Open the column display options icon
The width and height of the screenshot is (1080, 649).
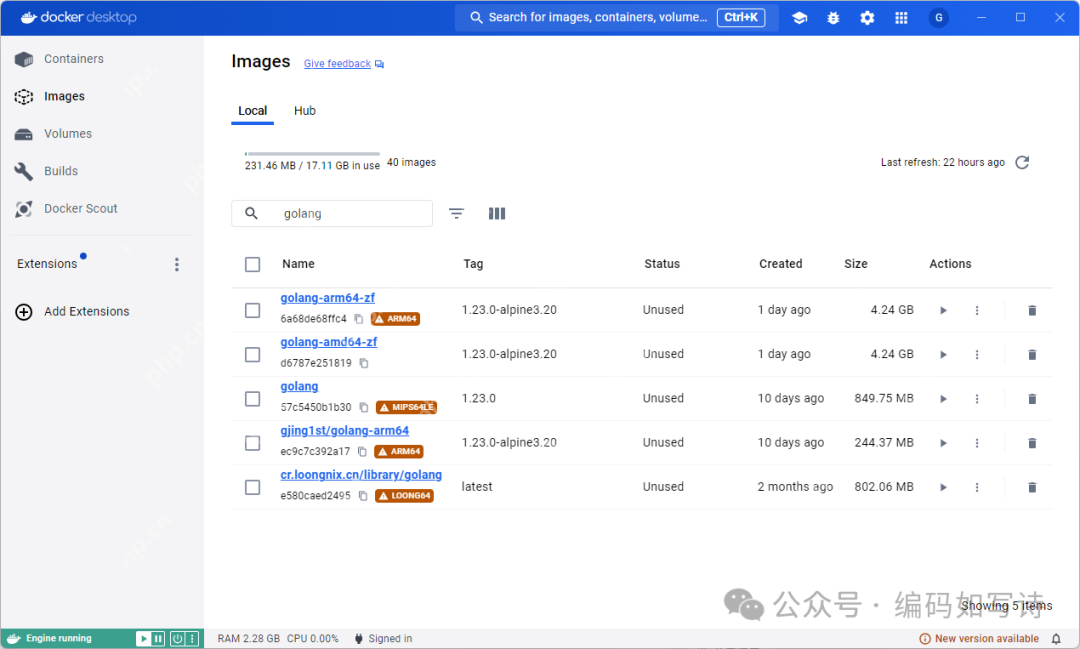[497, 213]
